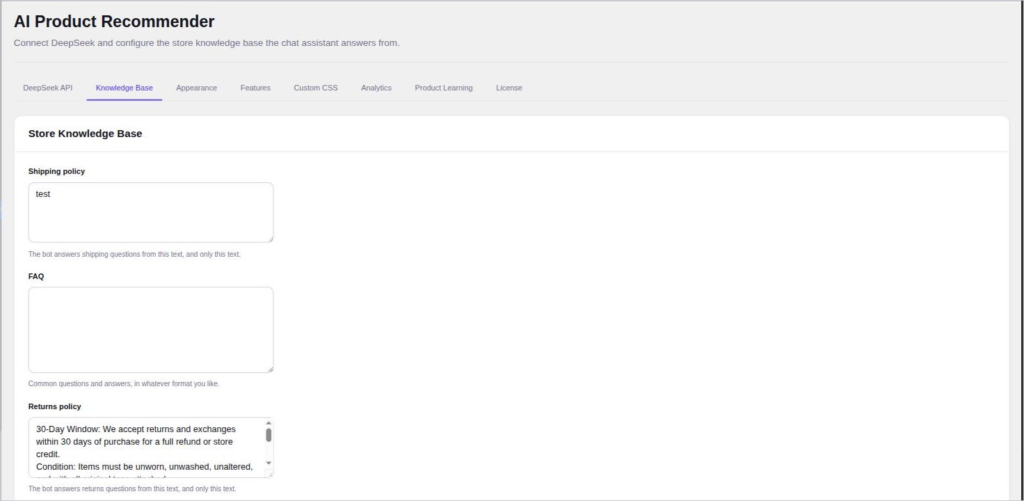Click the 'Common questions and answers' helper text
This screenshot has height=501, width=1024.
click(x=124, y=383)
